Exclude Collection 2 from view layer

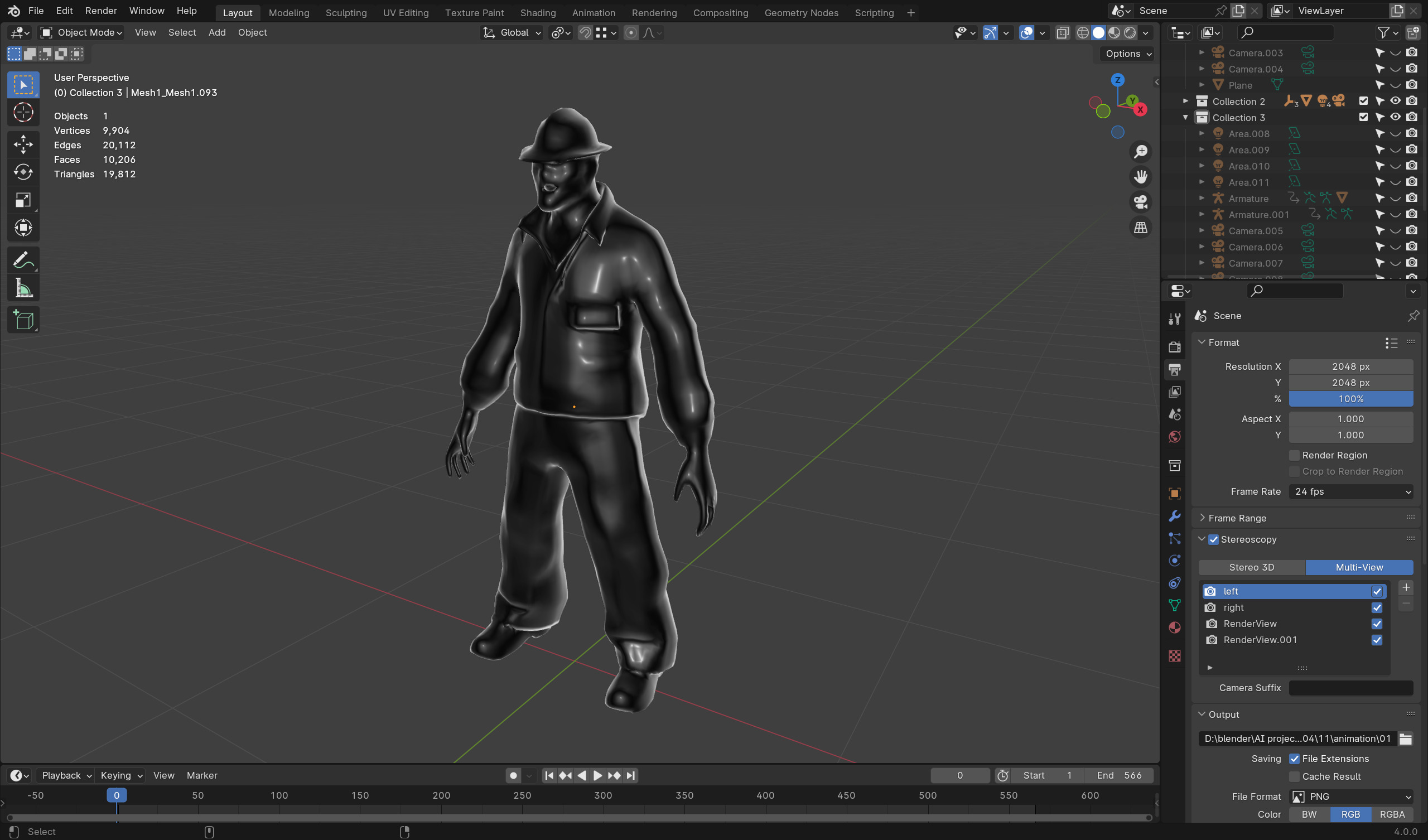click(x=1363, y=101)
